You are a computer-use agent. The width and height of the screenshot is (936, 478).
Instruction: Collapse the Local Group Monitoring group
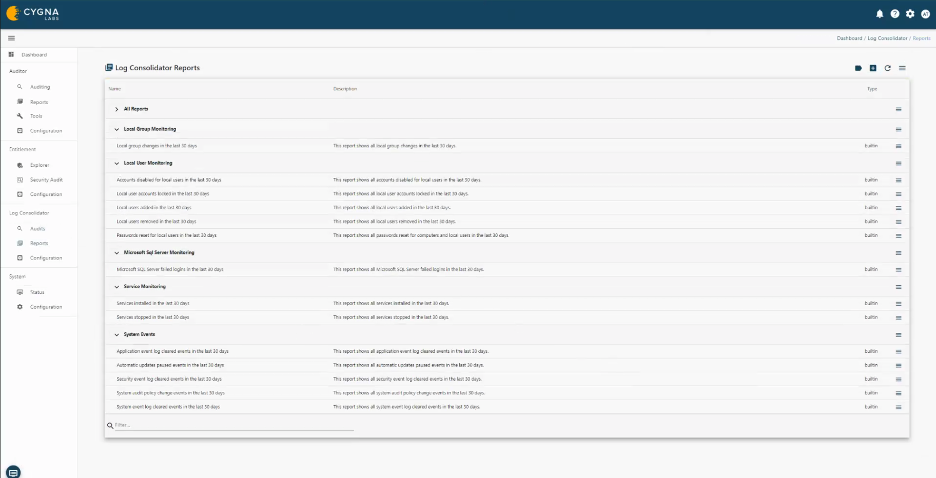point(116,129)
